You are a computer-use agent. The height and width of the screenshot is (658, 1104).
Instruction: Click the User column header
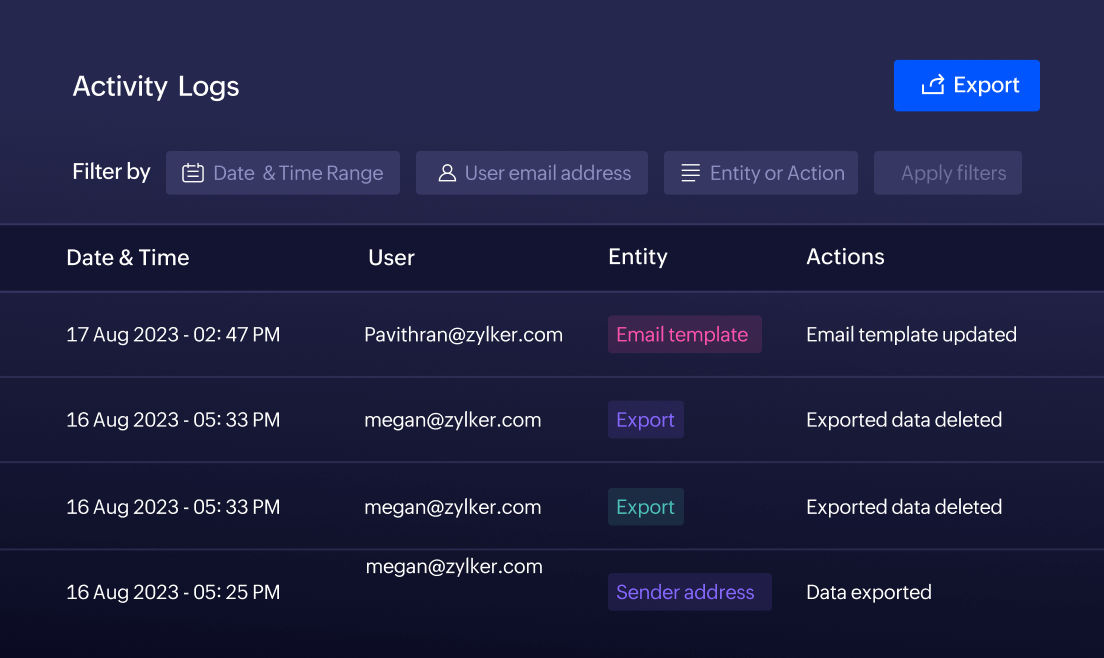click(391, 257)
